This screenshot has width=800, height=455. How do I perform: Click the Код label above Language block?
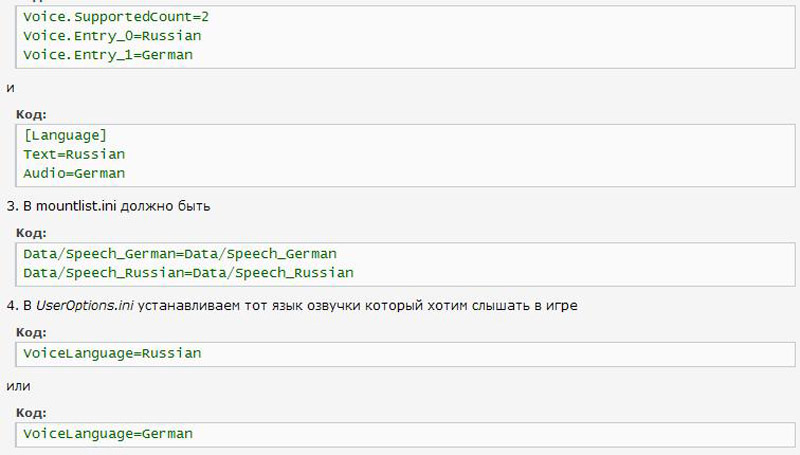[31, 114]
